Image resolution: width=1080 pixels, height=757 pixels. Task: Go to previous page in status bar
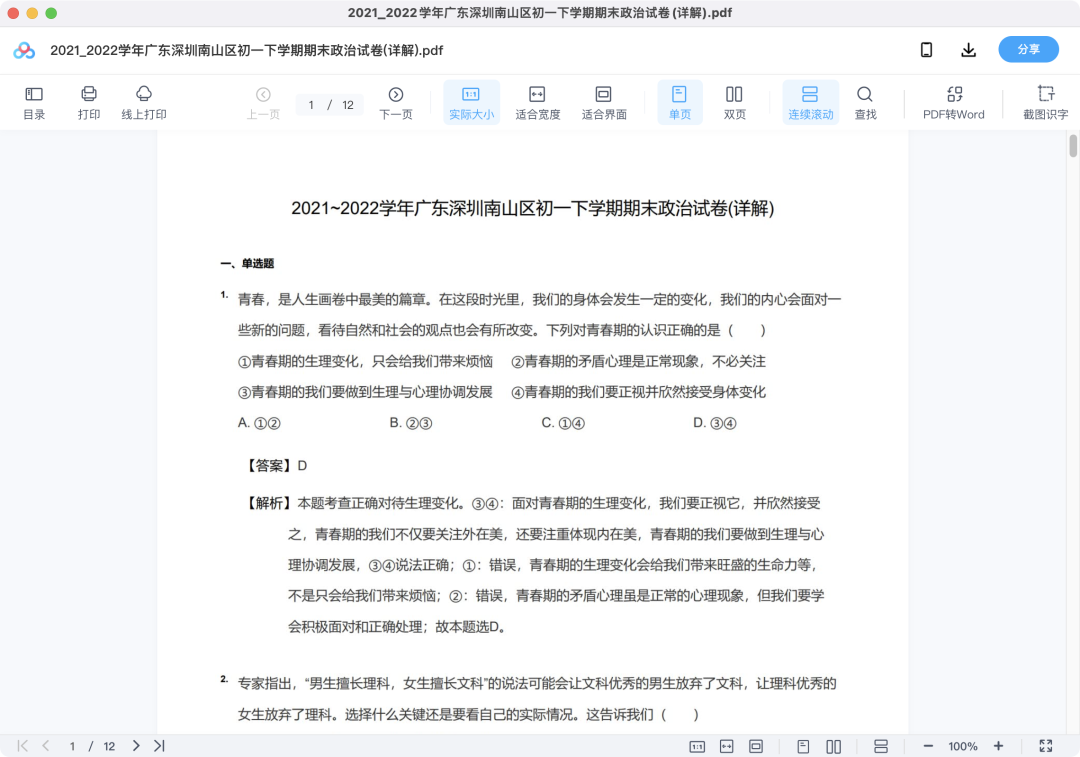pos(45,746)
